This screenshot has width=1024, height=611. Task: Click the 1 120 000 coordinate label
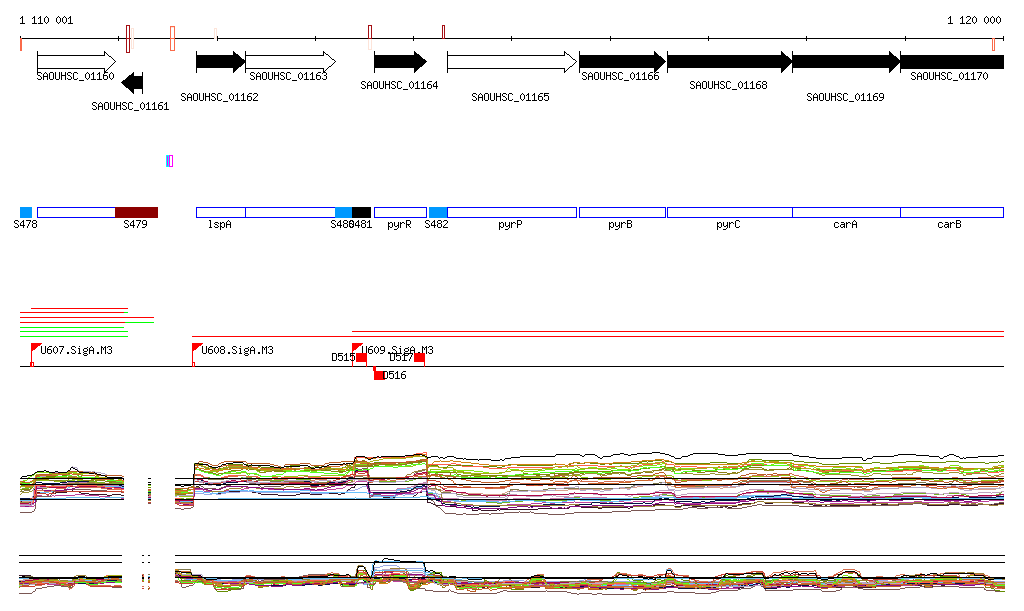coord(973,20)
